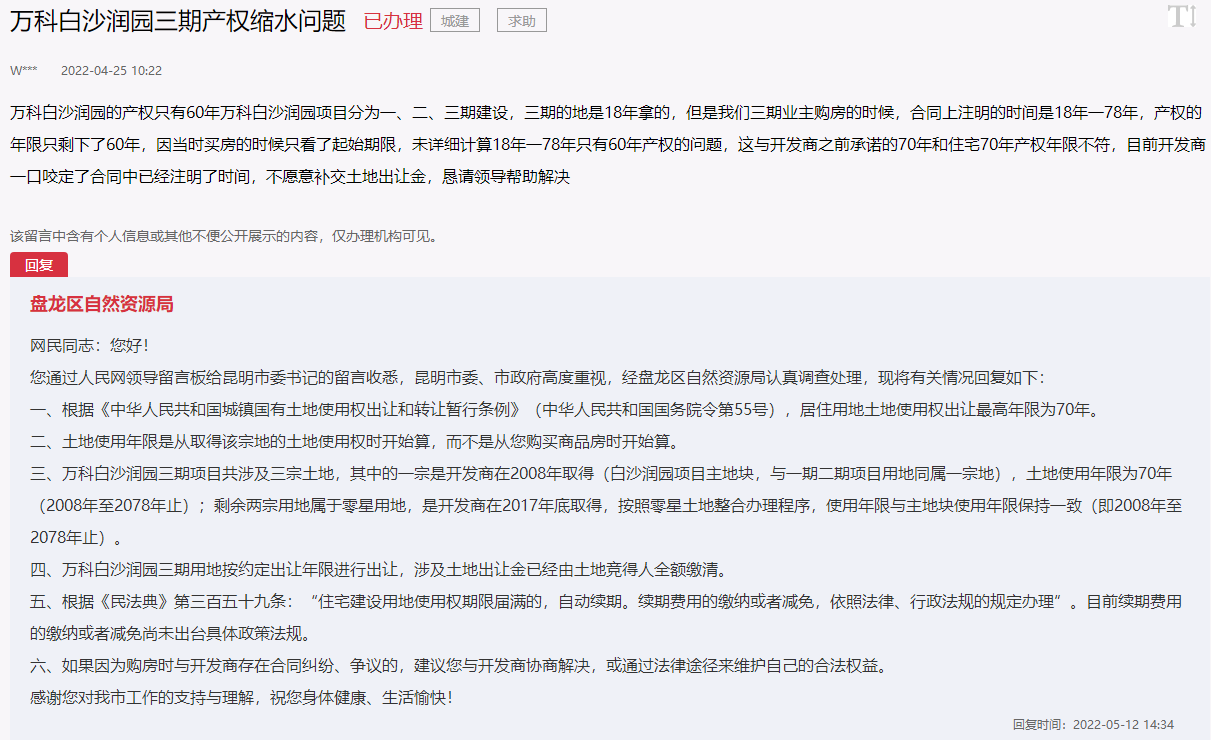Select the 求助 type tag
The width and height of the screenshot is (1211, 740).
pos(521,21)
